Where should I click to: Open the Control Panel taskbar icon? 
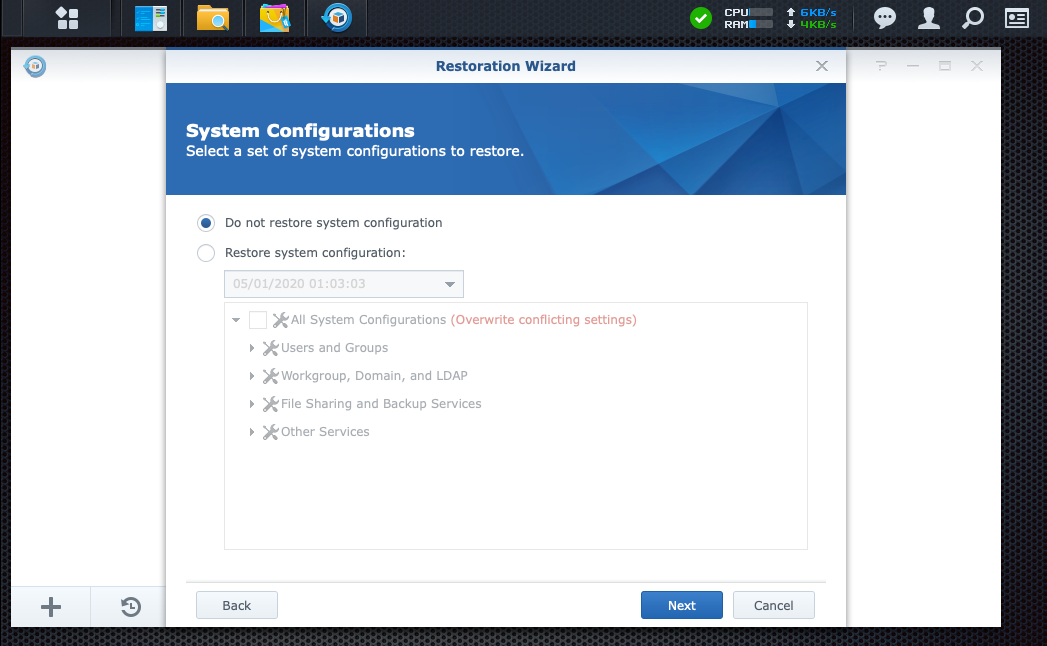[x=151, y=18]
